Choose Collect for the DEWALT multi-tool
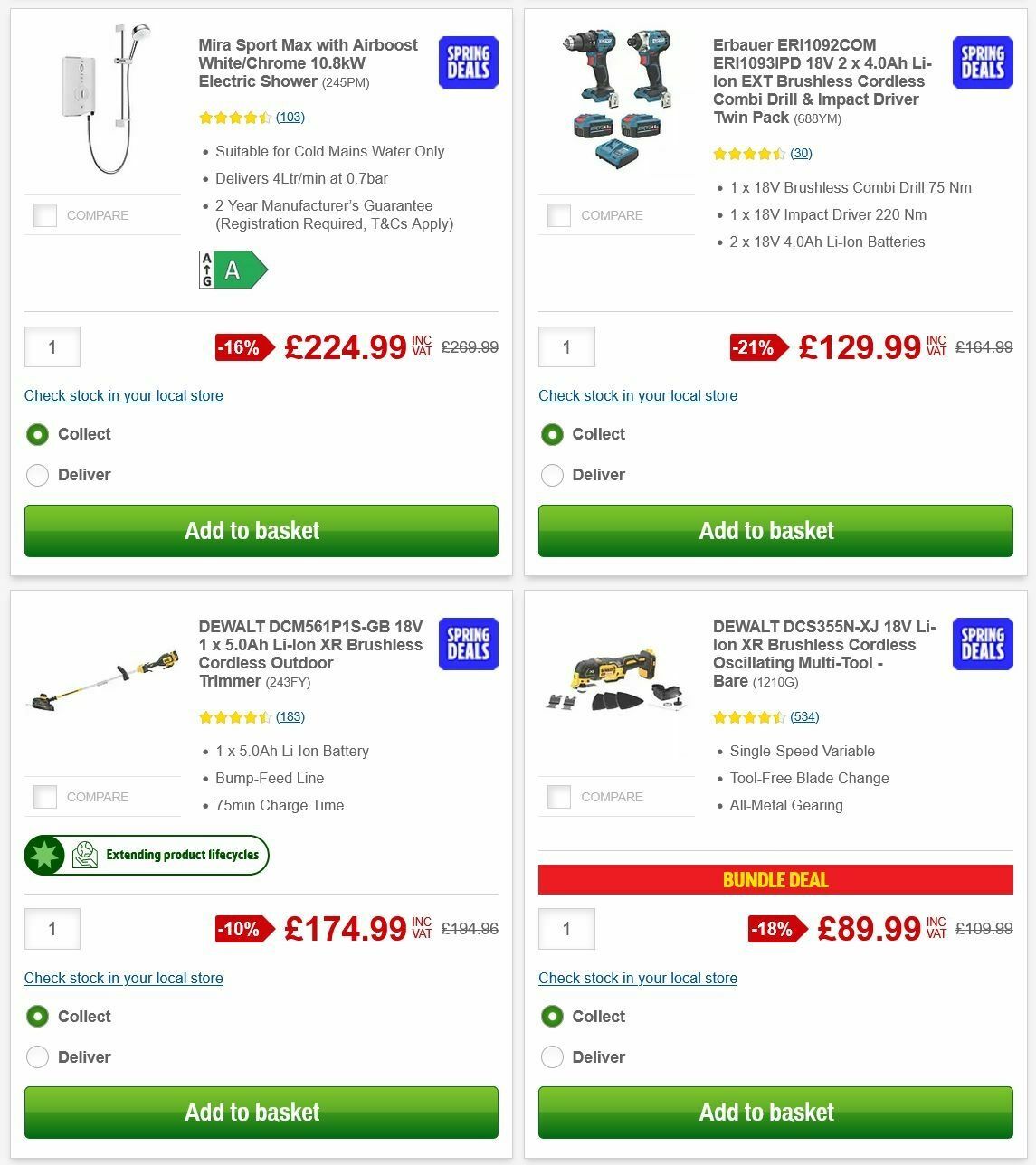This screenshot has width=1036, height=1165. coord(552,1017)
